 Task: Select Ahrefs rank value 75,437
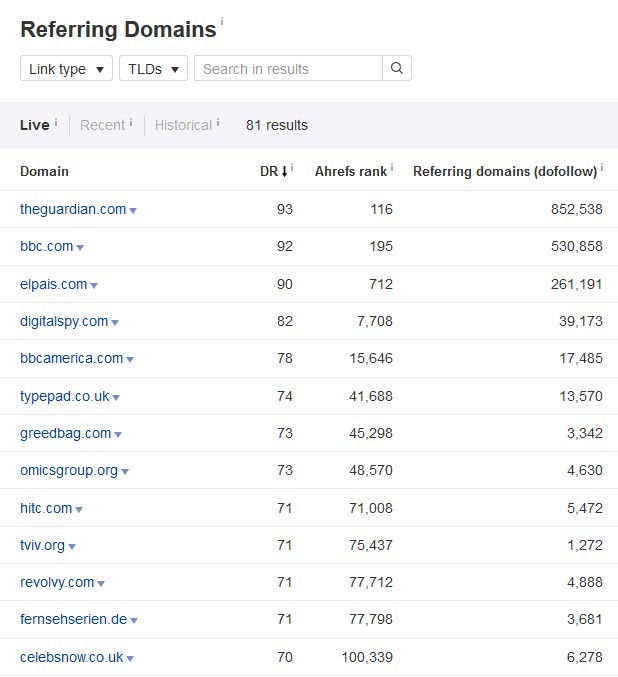[371, 545]
